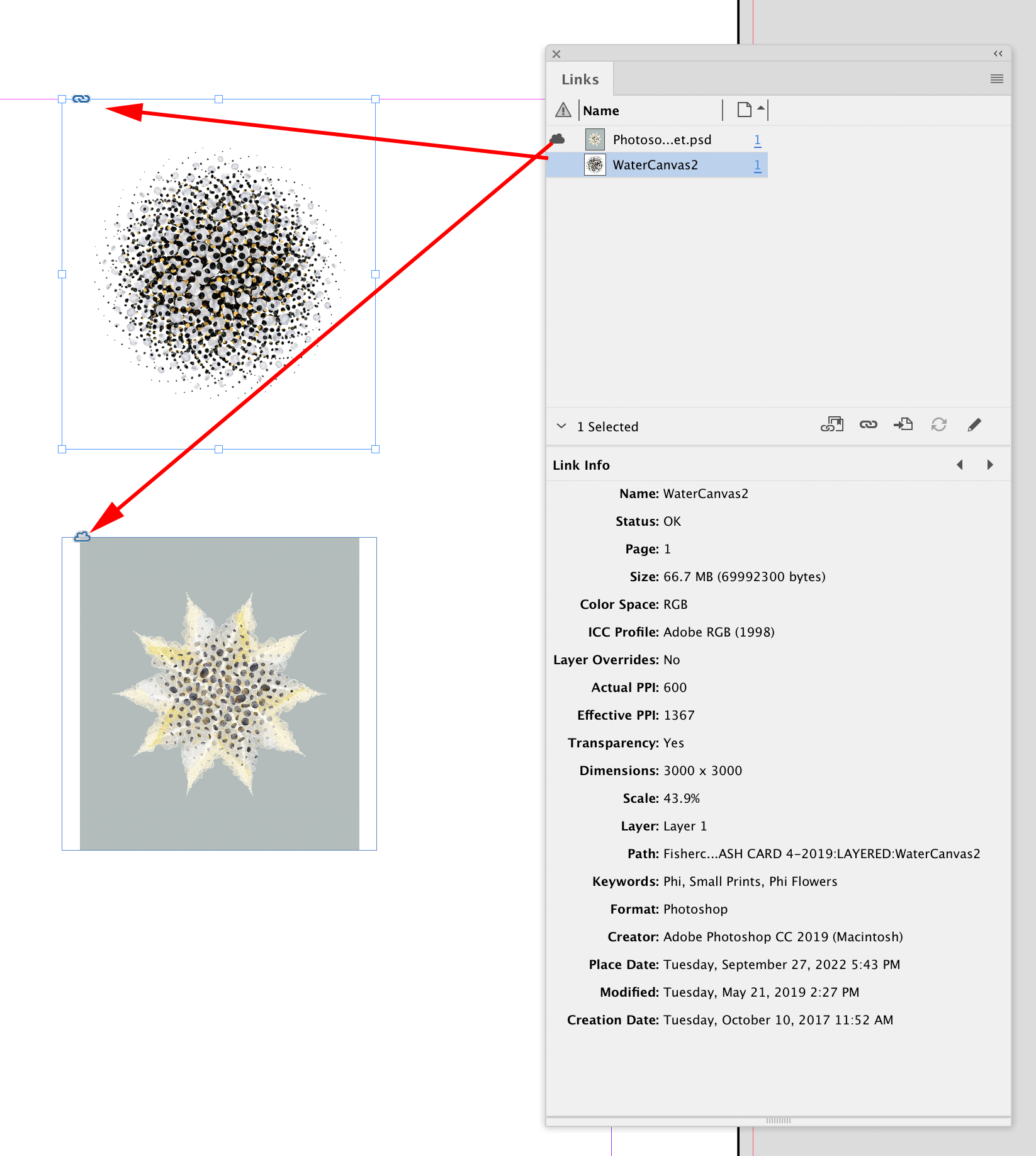Click the page column sort arrow
The width and height of the screenshot is (1036, 1156).
pos(761,109)
